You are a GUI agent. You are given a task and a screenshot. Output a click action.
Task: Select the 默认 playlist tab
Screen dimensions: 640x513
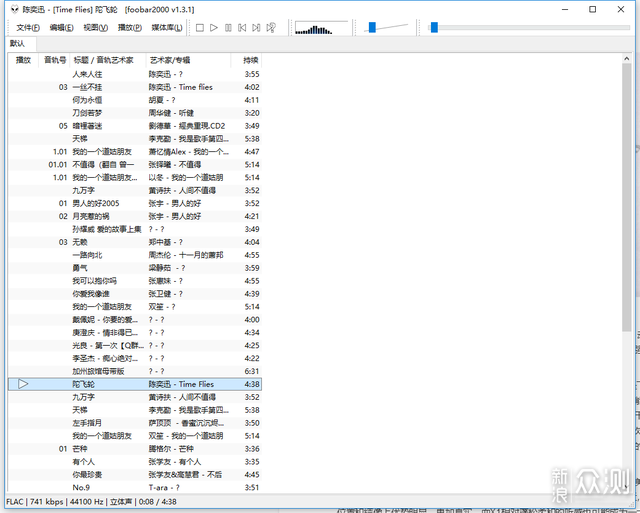(18, 43)
